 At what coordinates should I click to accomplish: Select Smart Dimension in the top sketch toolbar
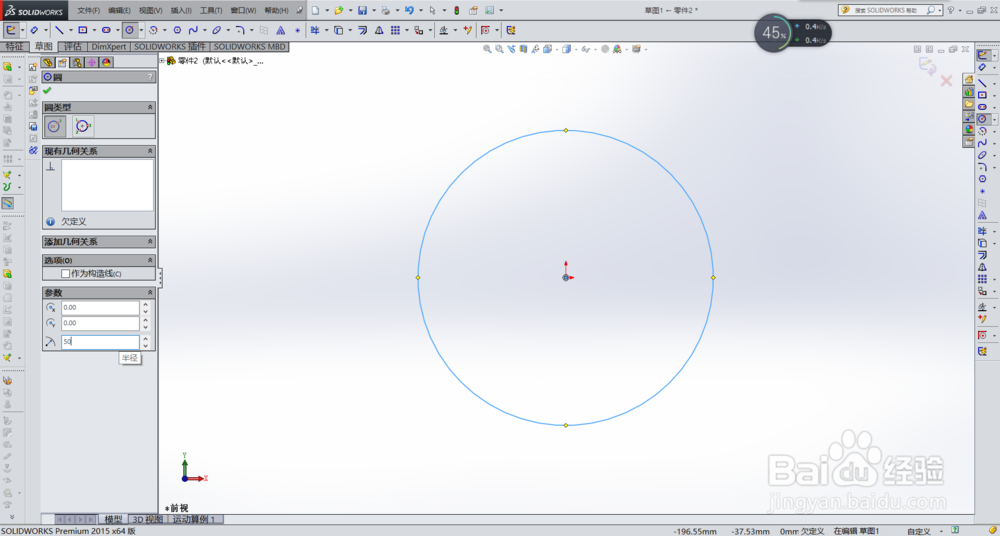[x=34, y=30]
